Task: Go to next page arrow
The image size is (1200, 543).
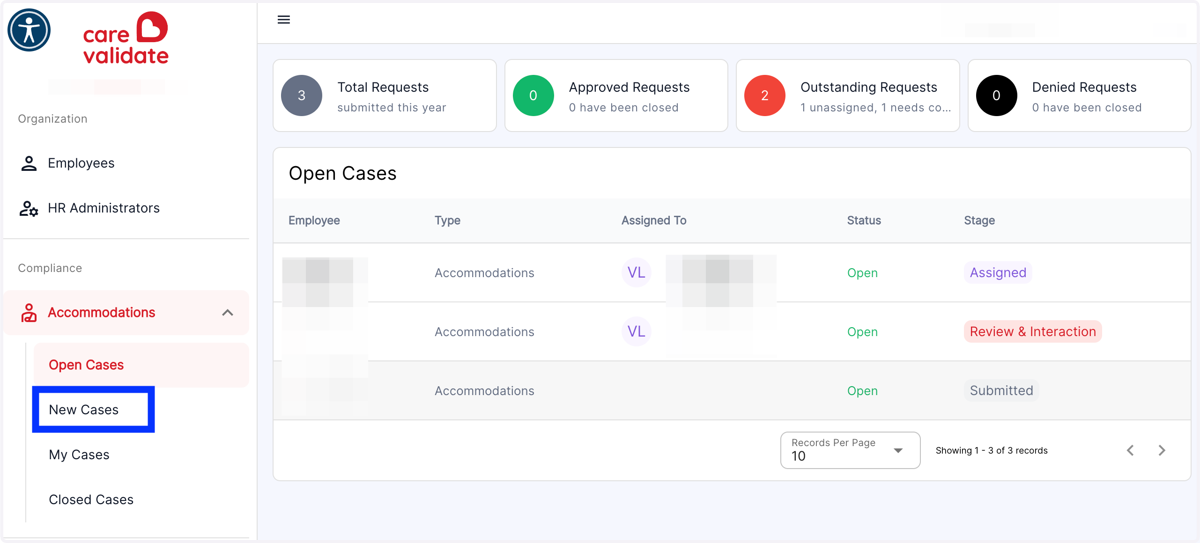Action: (x=1162, y=451)
